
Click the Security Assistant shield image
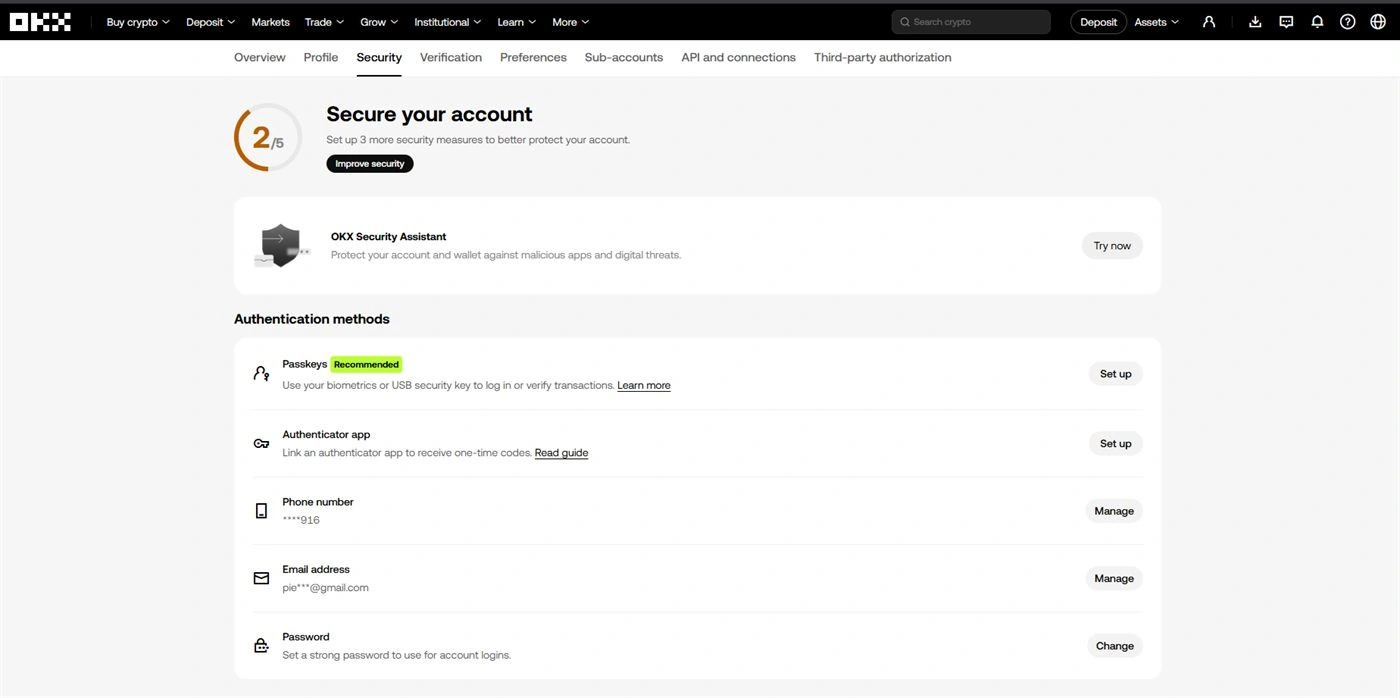[x=282, y=246]
